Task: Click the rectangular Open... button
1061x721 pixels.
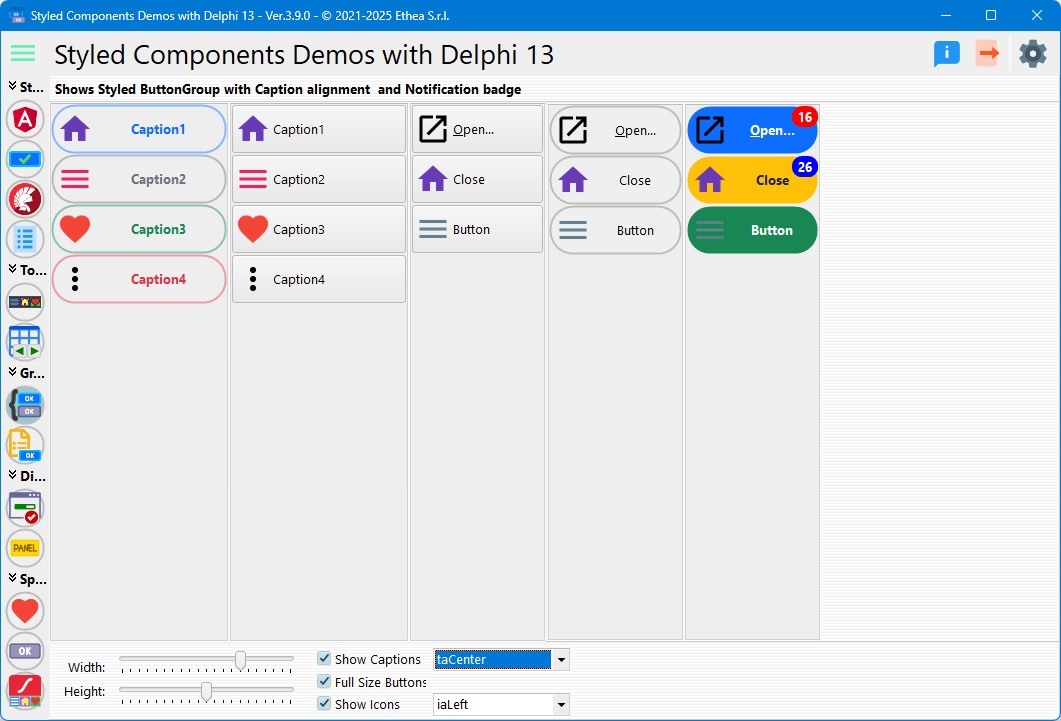Action: [478, 129]
